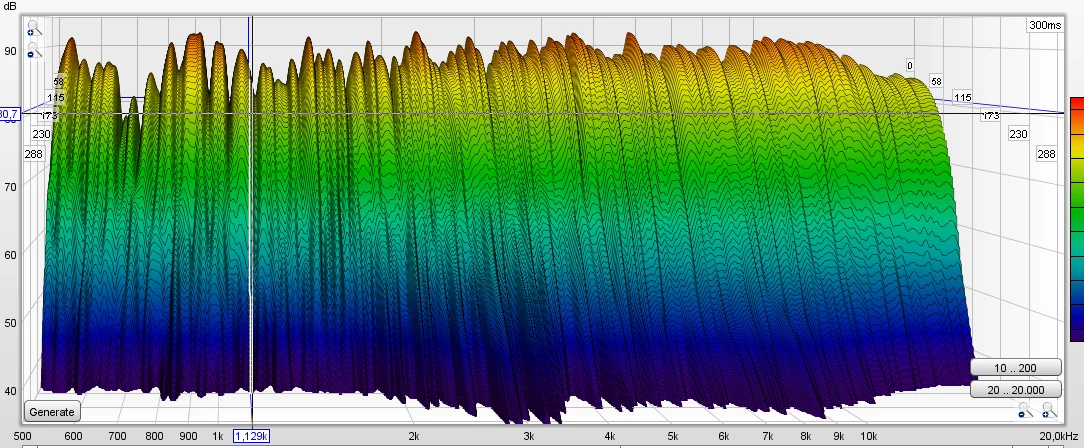Click the 1,129k cursor frequency readout
Viewport: 1084px width, 448px height.
(252, 436)
